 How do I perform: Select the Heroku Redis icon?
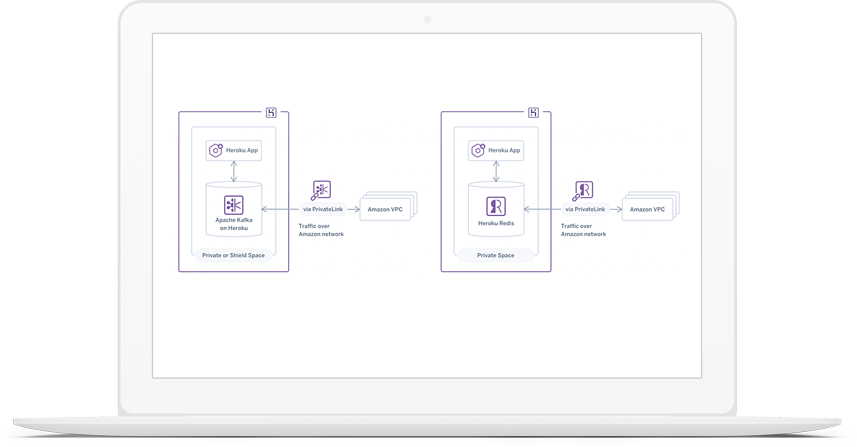[496, 207]
